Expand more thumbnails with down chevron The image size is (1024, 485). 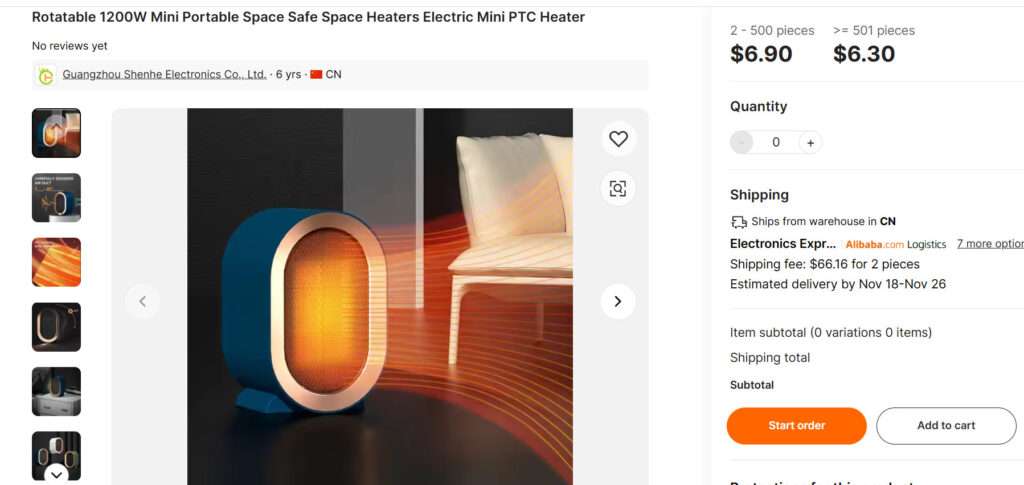coord(56,473)
